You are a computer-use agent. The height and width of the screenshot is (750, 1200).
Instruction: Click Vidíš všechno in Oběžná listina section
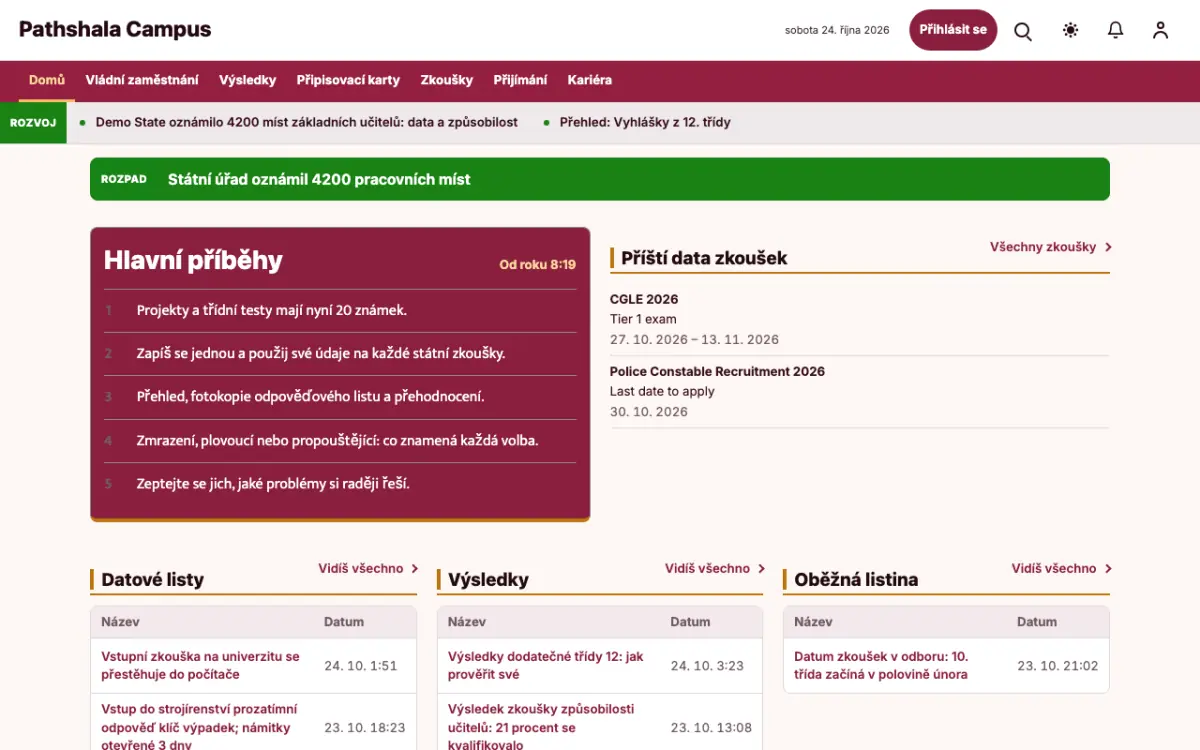click(1061, 568)
